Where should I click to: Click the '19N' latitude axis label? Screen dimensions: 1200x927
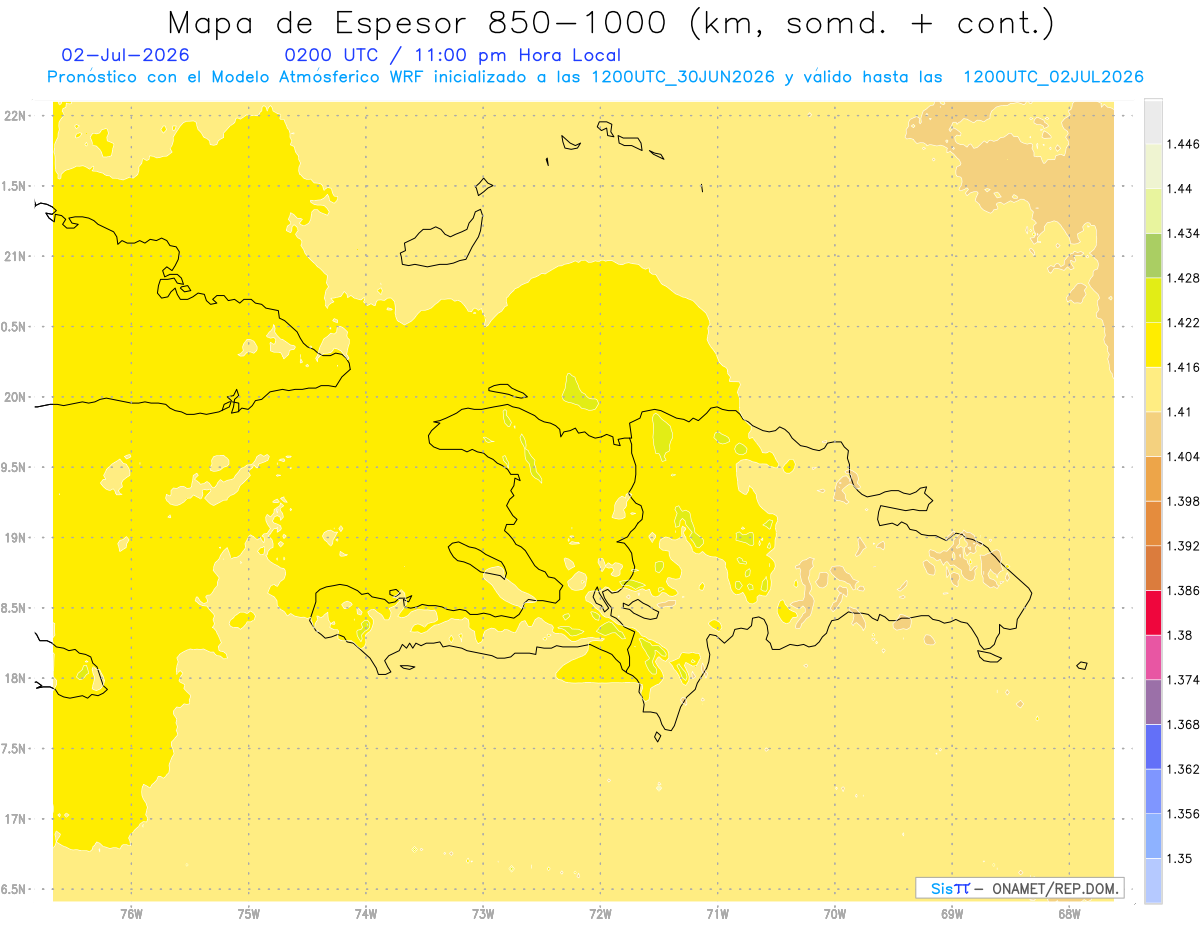pos(15,538)
